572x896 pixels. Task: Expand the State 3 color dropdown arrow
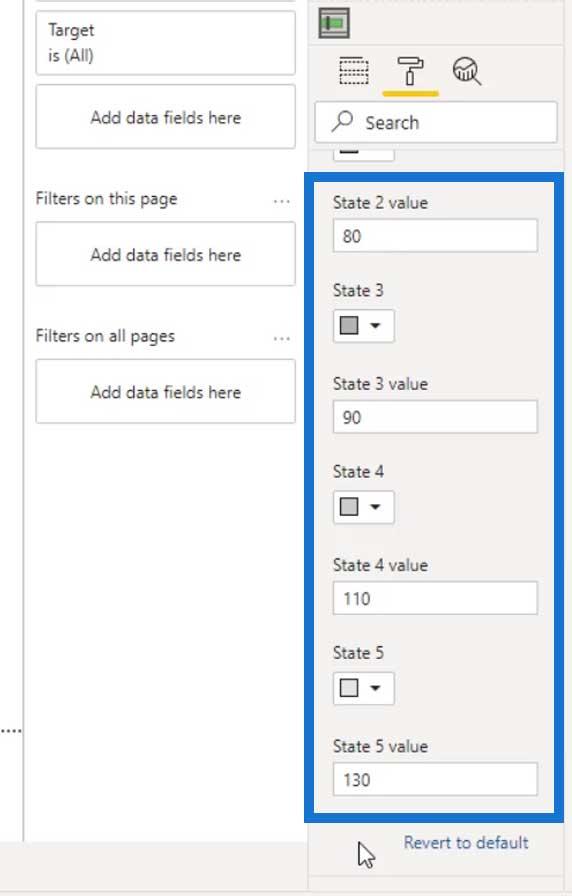click(375, 326)
